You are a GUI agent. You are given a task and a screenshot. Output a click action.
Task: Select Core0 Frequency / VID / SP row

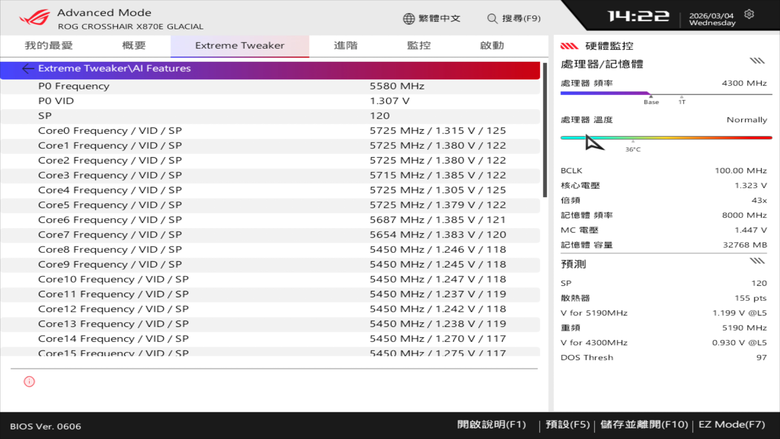coord(270,131)
